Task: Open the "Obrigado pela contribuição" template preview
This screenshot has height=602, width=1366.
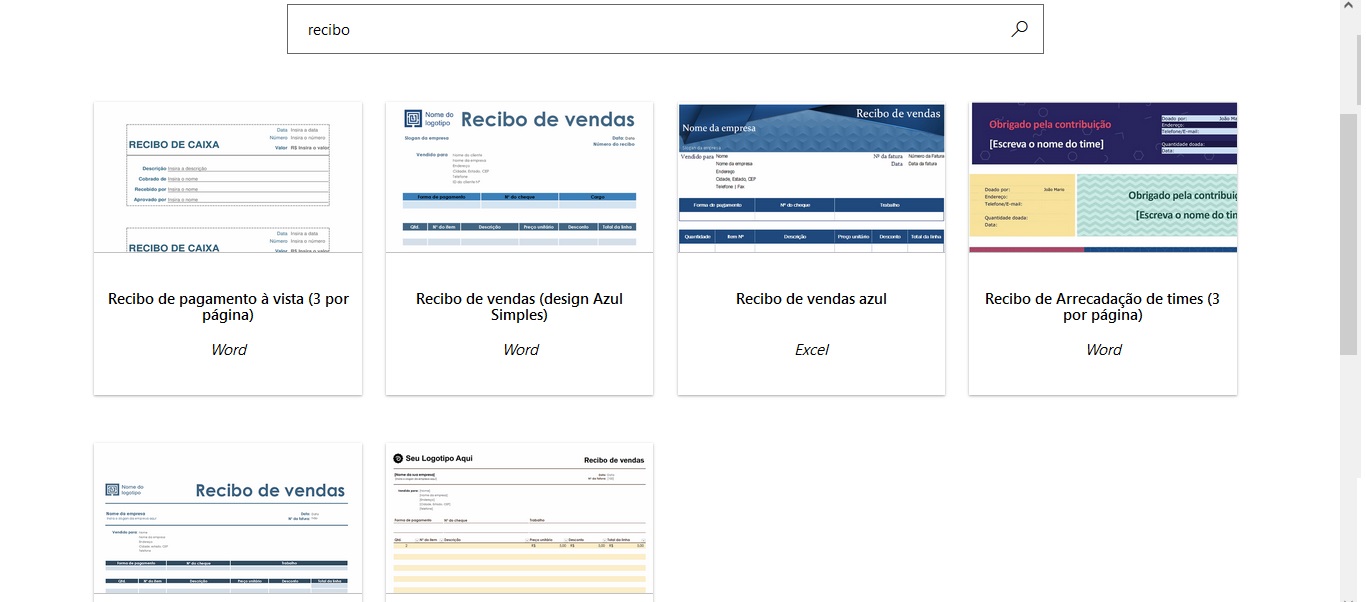Action: (x=1103, y=177)
